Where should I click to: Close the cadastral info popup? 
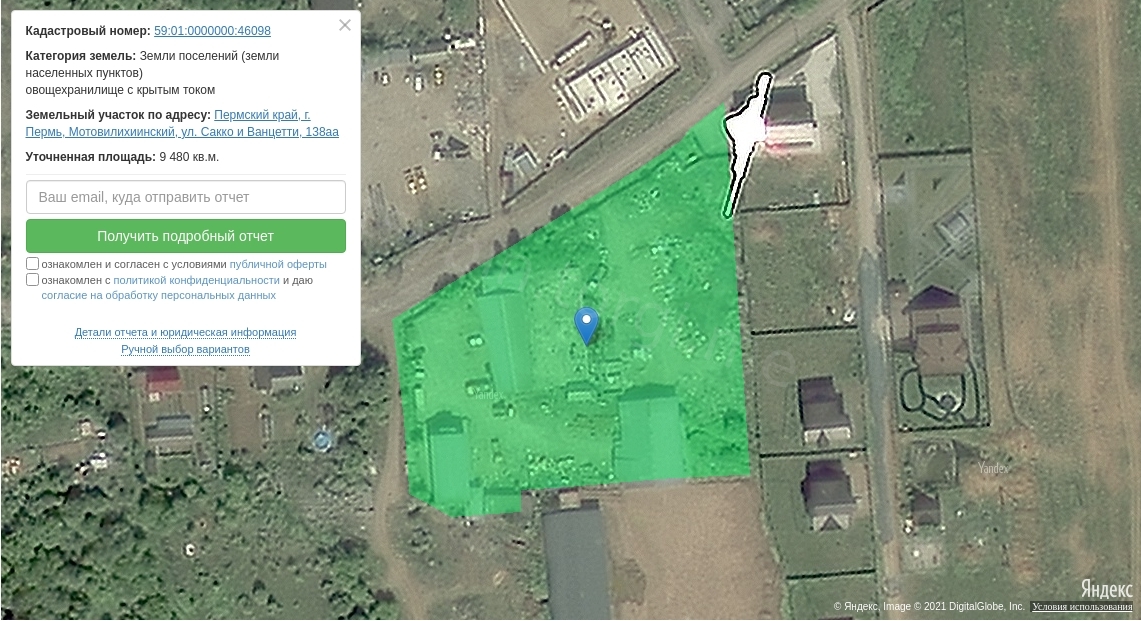pyautogui.click(x=345, y=25)
